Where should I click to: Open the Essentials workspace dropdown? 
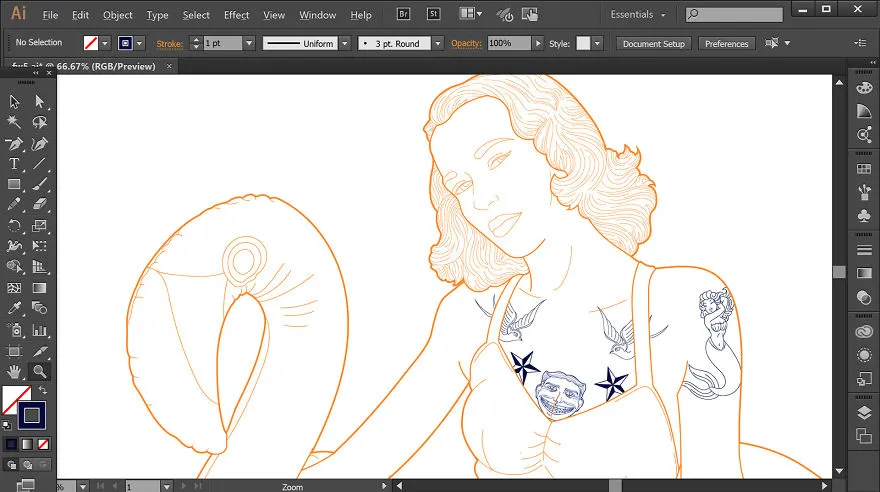click(638, 15)
